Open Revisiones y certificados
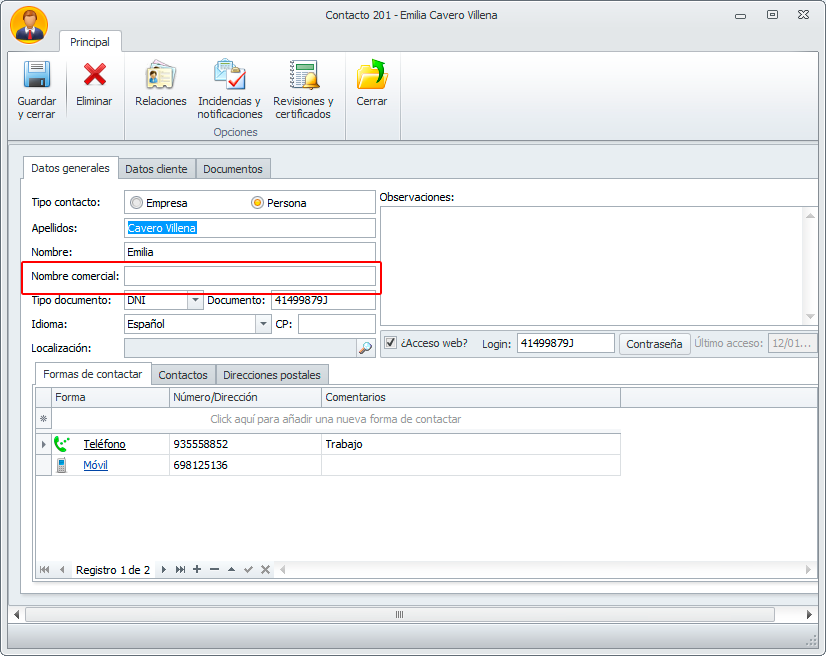 [x=303, y=76]
